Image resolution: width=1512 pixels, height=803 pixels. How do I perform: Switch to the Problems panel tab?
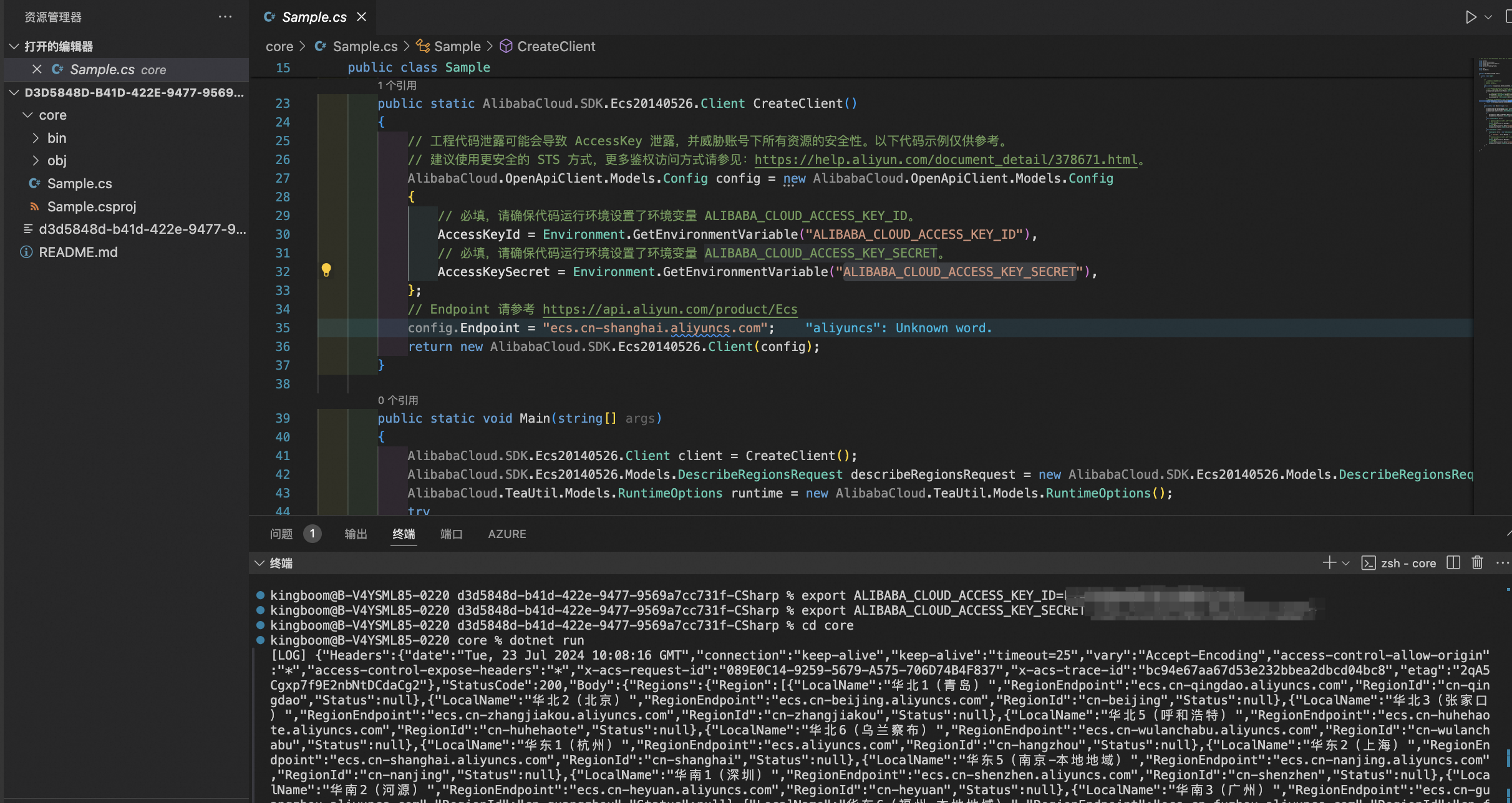coord(281,534)
